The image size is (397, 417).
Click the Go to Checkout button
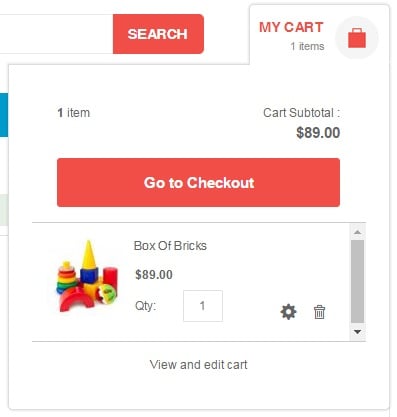[x=199, y=182]
